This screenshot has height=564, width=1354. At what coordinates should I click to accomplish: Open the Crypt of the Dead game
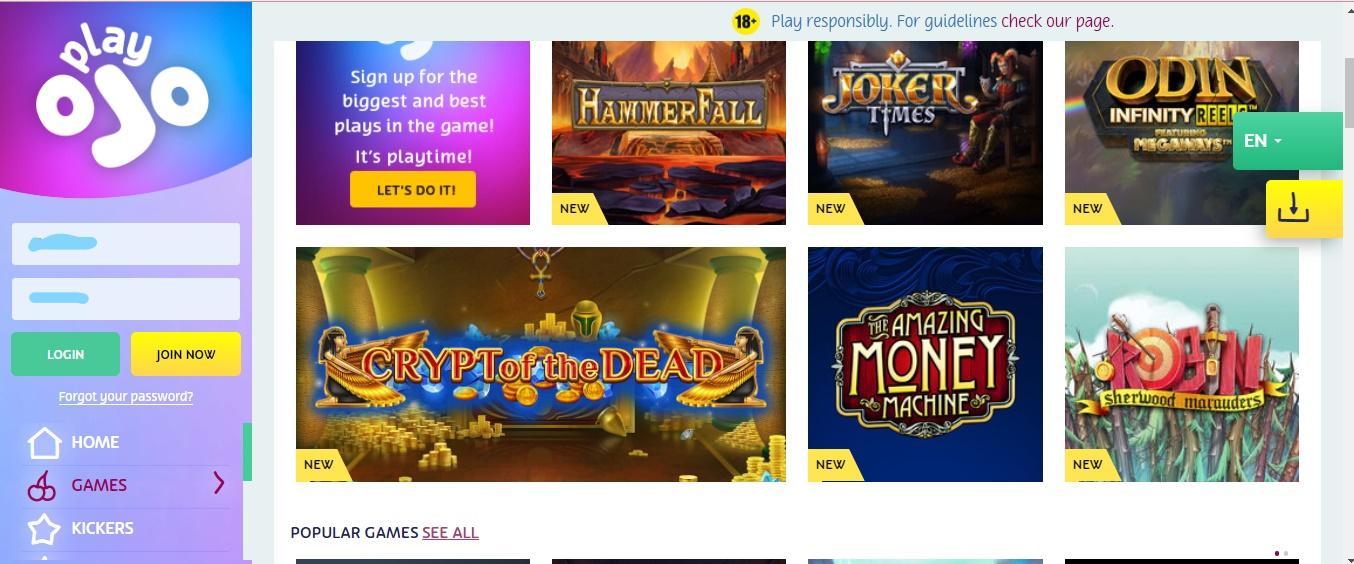[x=541, y=364]
